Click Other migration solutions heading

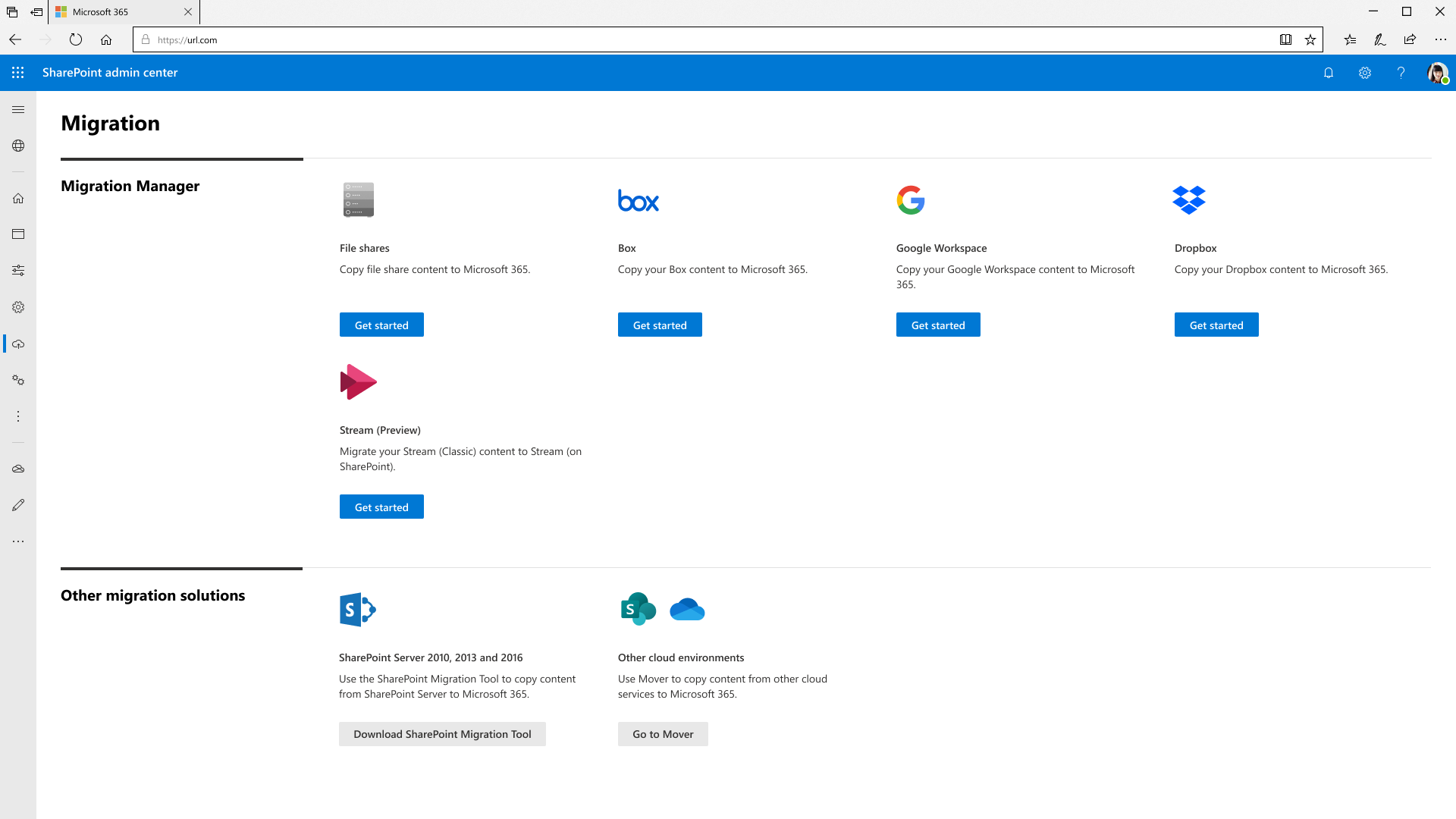152,595
